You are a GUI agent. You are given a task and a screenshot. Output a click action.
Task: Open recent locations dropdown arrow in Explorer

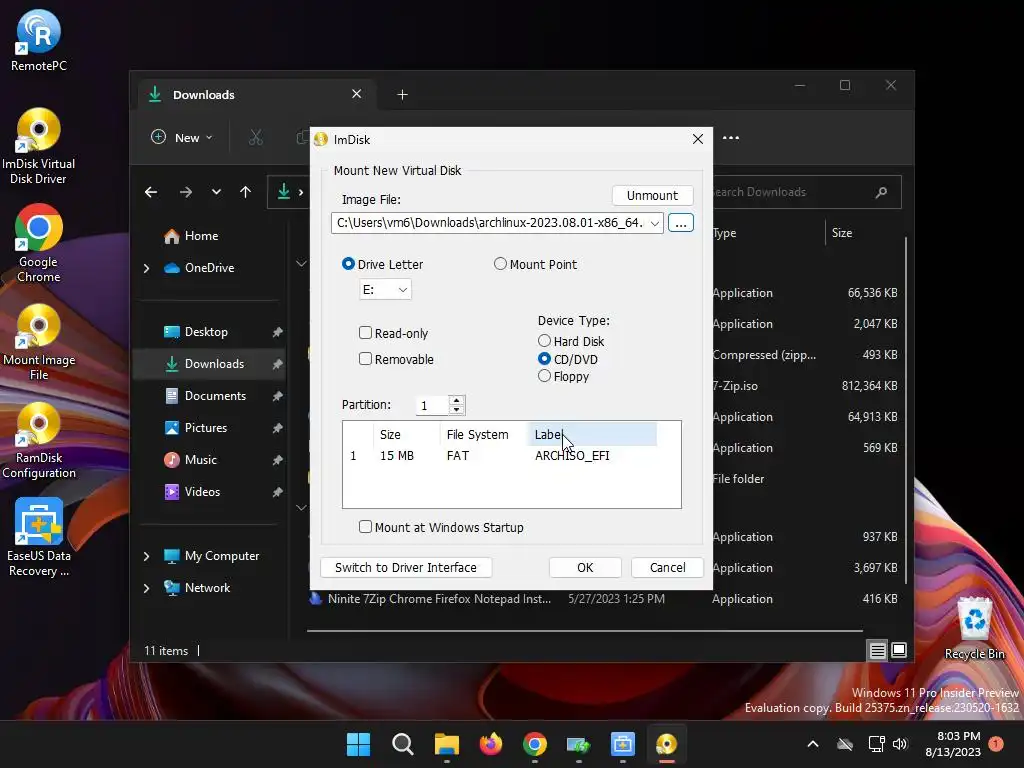coord(216,192)
